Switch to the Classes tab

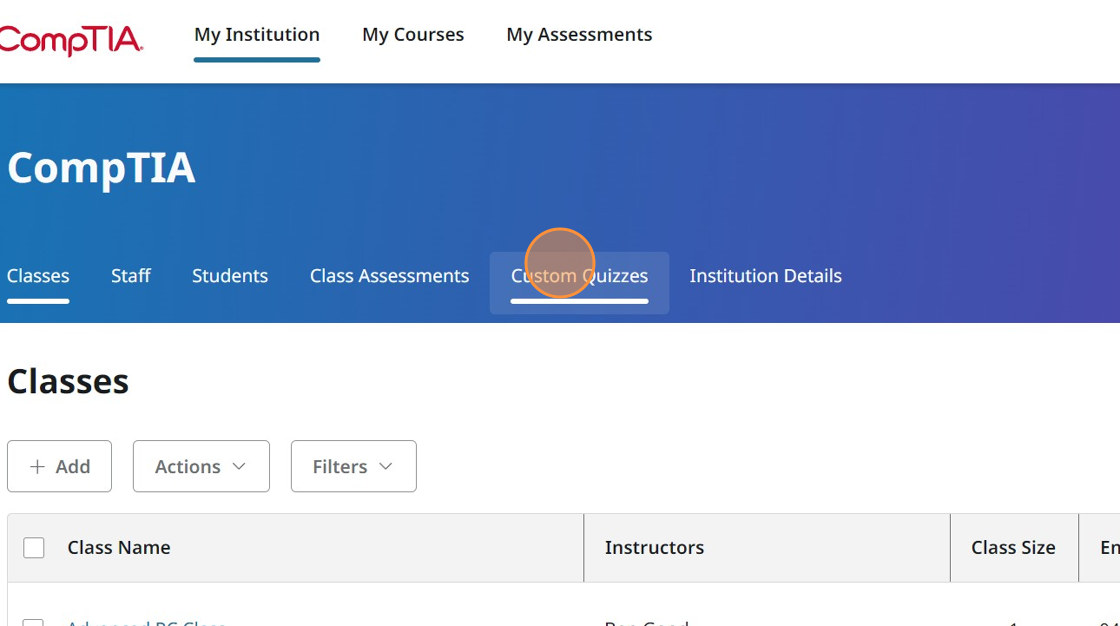38,276
